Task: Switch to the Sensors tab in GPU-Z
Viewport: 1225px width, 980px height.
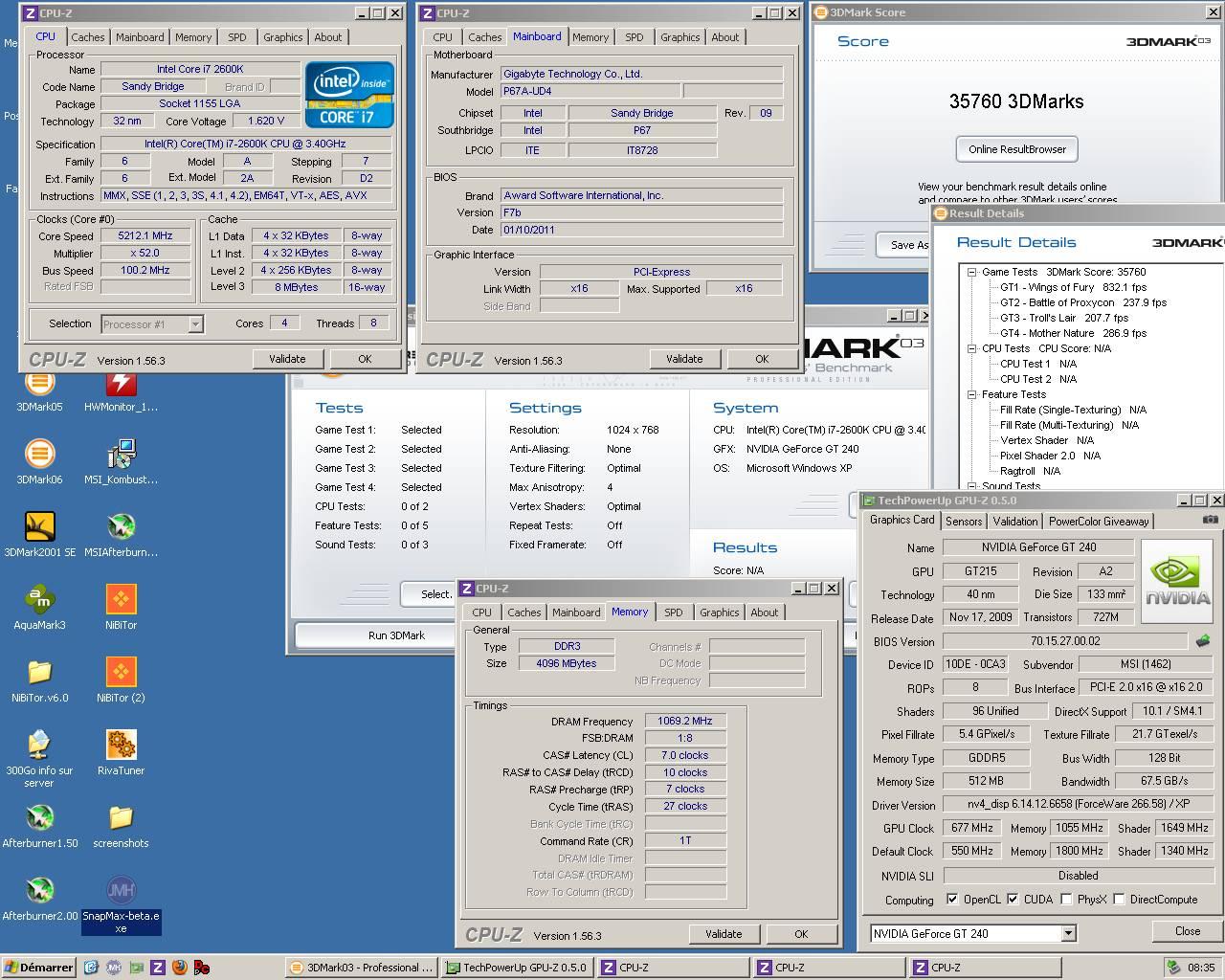Action: click(x=964, y=522)
